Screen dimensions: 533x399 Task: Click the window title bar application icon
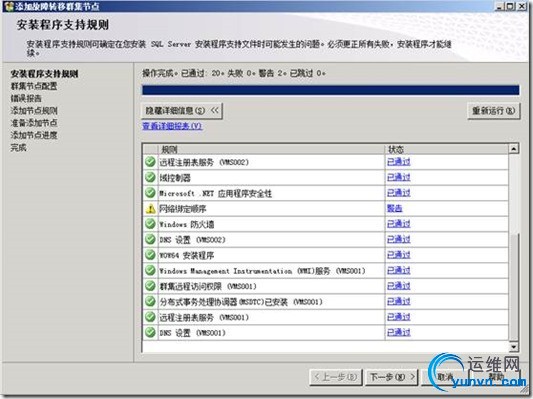point(9,6)
